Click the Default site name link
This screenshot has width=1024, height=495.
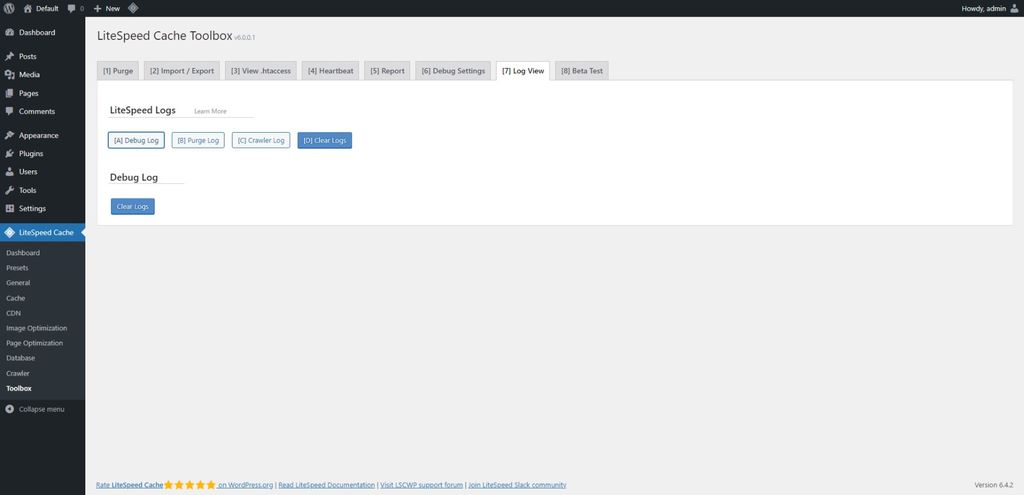47,8
